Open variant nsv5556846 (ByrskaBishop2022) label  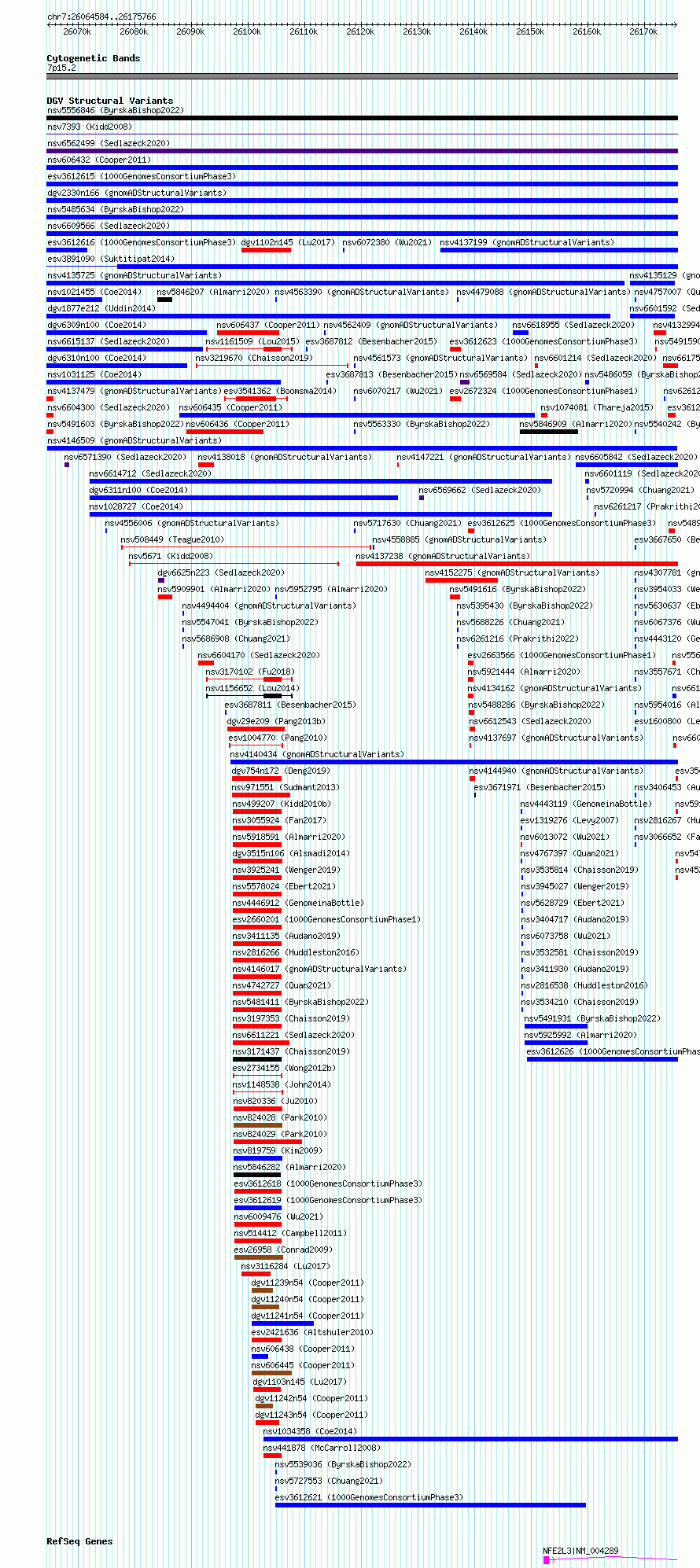(116, 111)
